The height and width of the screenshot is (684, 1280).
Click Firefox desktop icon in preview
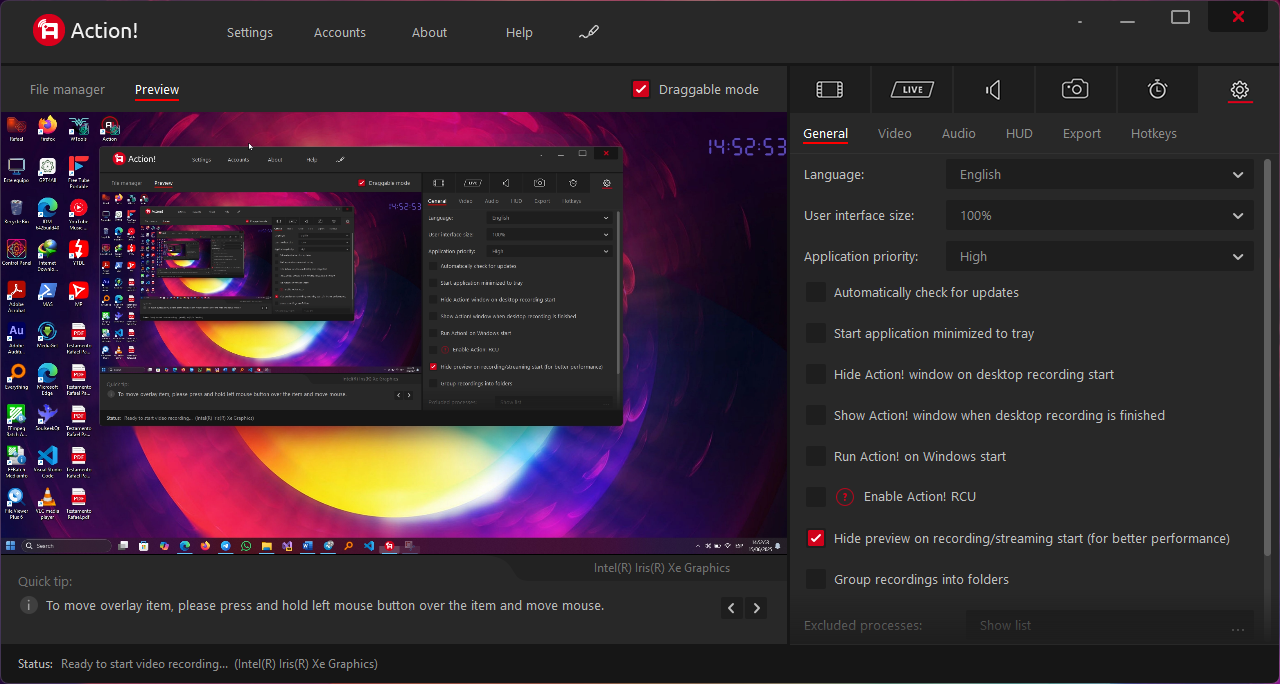click(47, 129)
